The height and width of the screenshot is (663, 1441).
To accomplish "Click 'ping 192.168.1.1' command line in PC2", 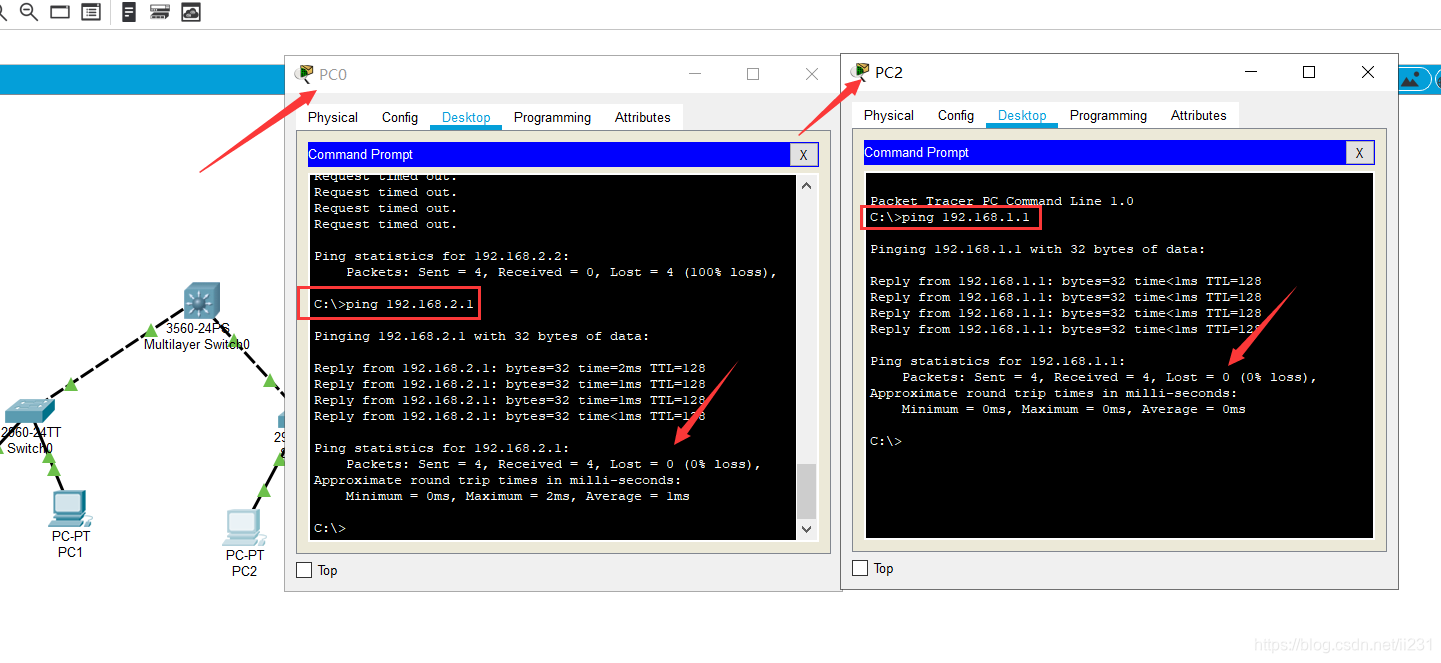I will tap(950, 217).
